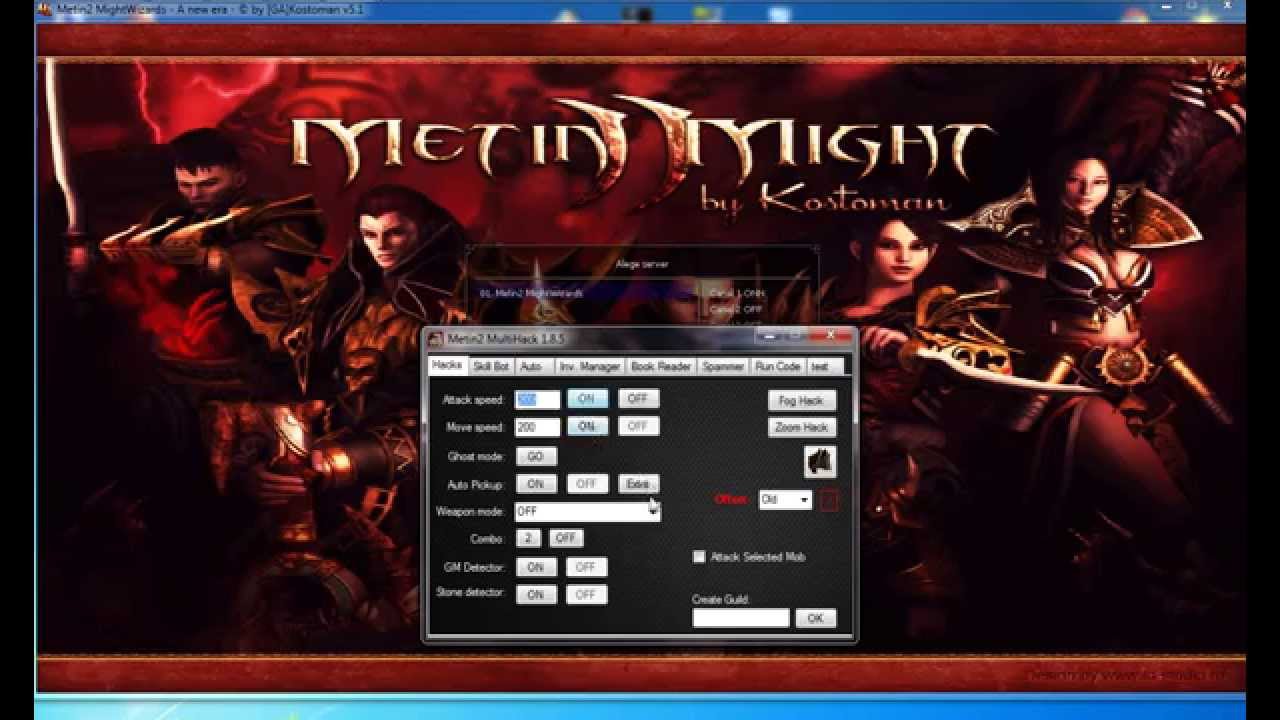Turn Stone detector ON
Image resolution: width=1280 pixels, height=720 pixels.
[x=536, y=594]
